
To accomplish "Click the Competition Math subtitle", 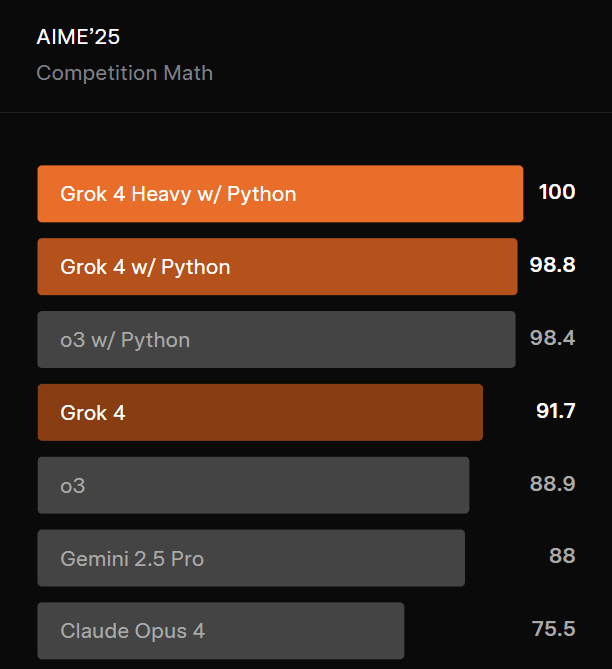I will [x=125, y=73].
